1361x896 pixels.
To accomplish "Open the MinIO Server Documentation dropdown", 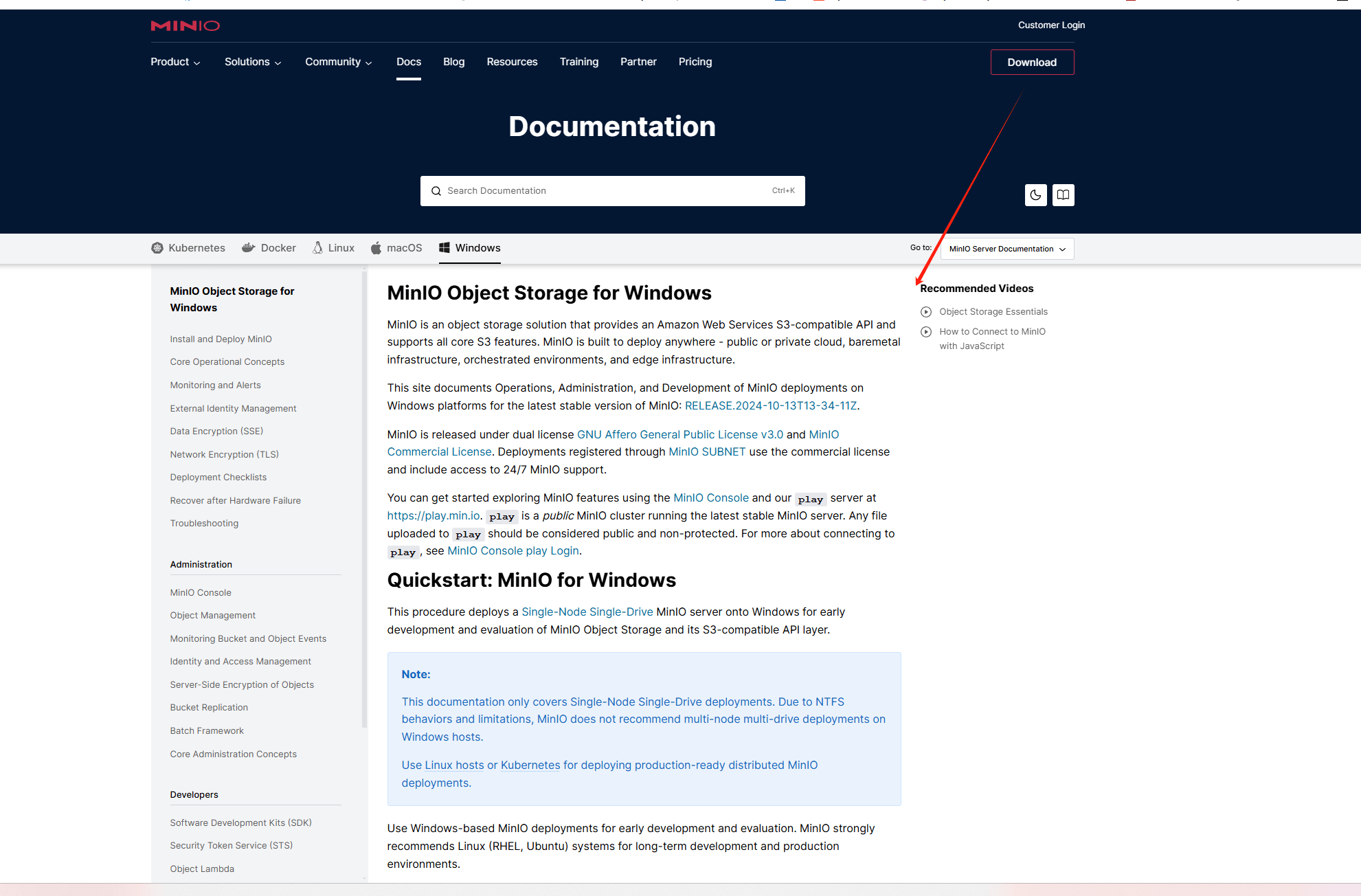I will click(1007, 249).
